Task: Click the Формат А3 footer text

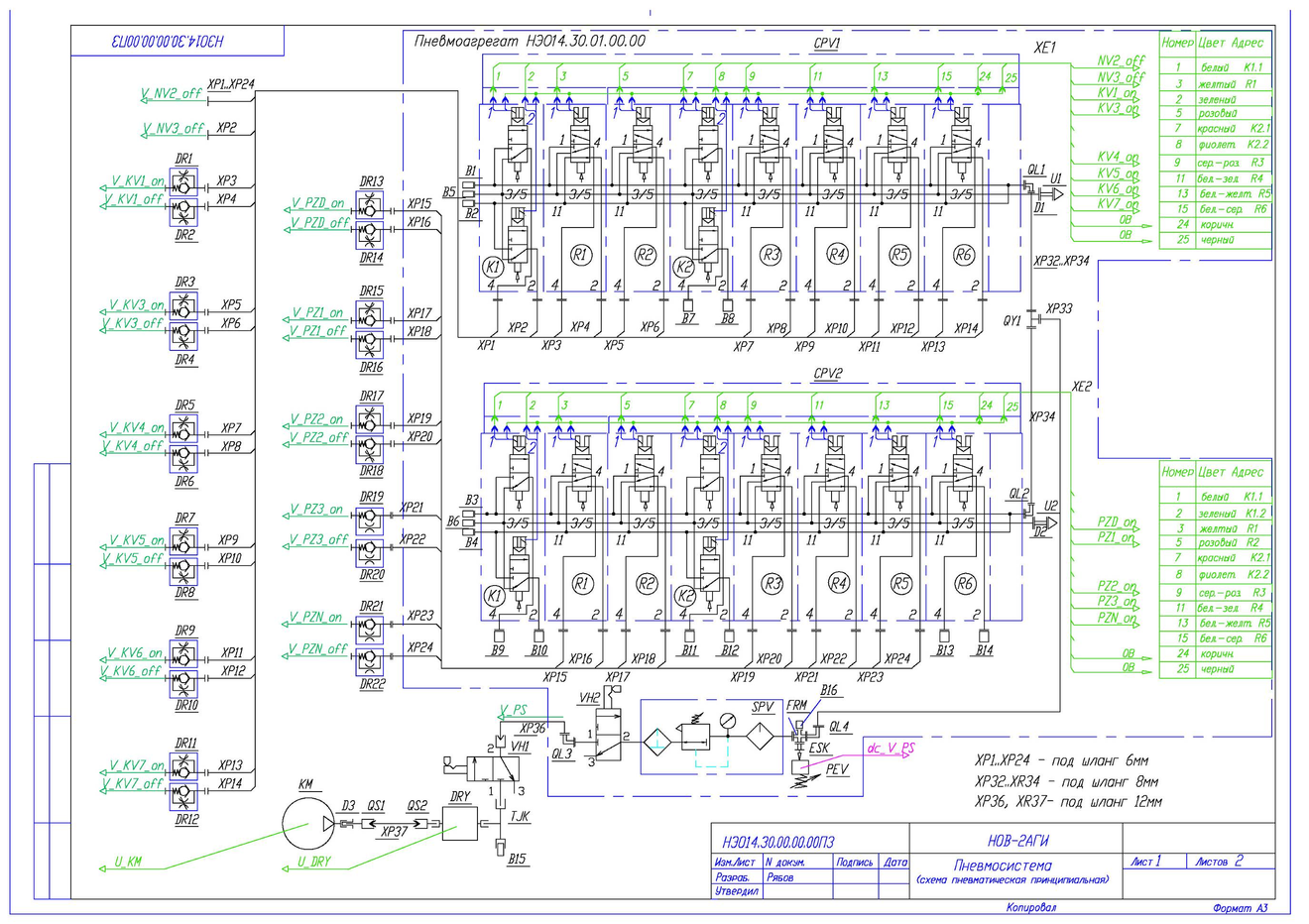Action: (1240, 908)
